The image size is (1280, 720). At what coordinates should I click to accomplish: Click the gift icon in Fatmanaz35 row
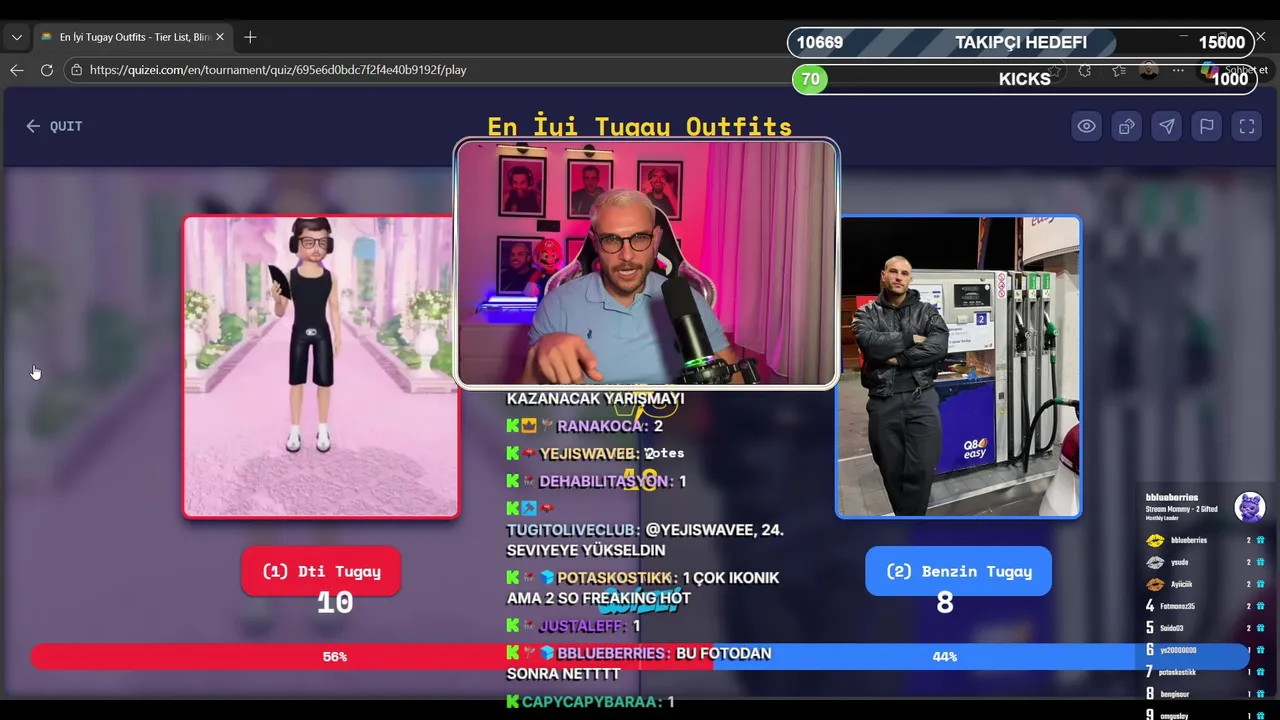[x=1260, y=606]
